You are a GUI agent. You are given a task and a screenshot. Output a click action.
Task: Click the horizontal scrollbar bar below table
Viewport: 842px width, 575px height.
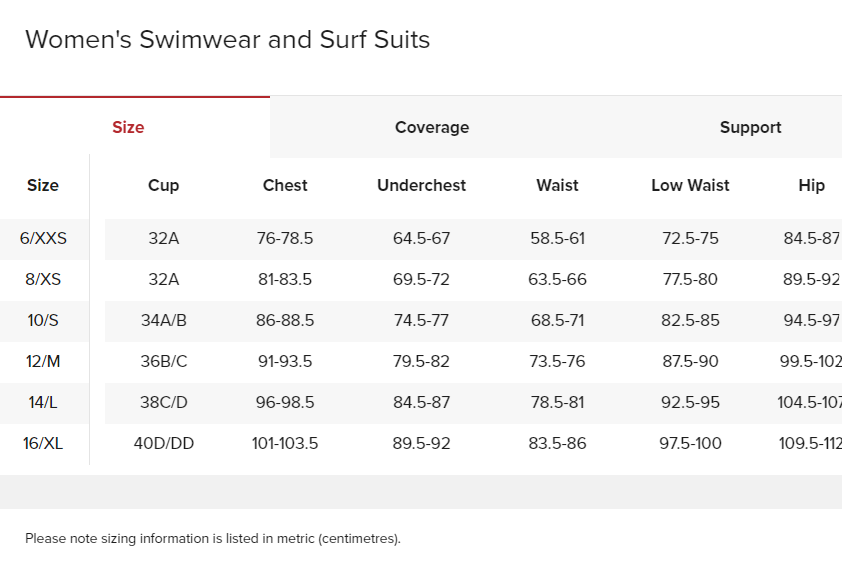coord(421,492)
